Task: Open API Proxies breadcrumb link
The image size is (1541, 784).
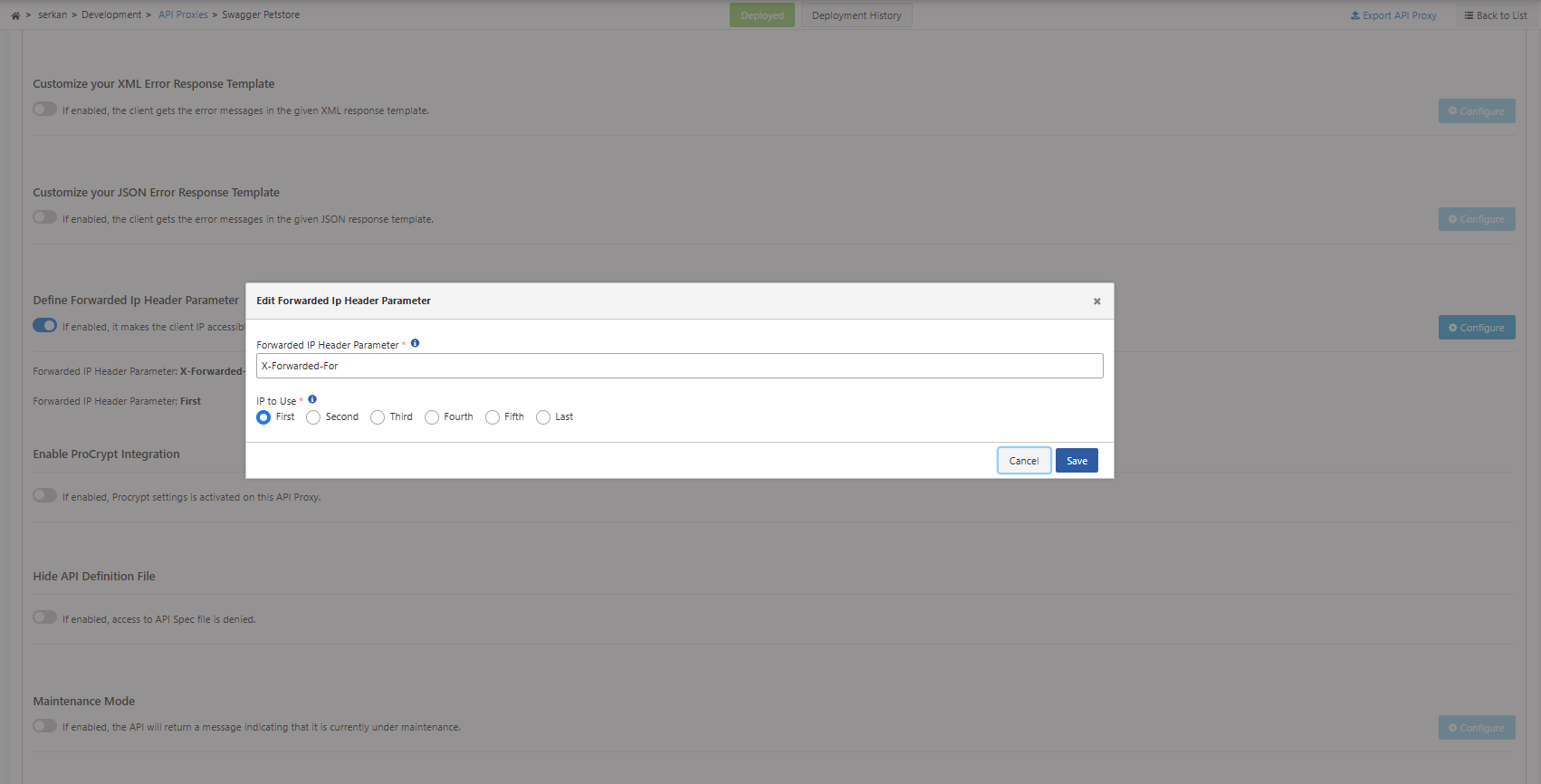Action: pos(183,15)
